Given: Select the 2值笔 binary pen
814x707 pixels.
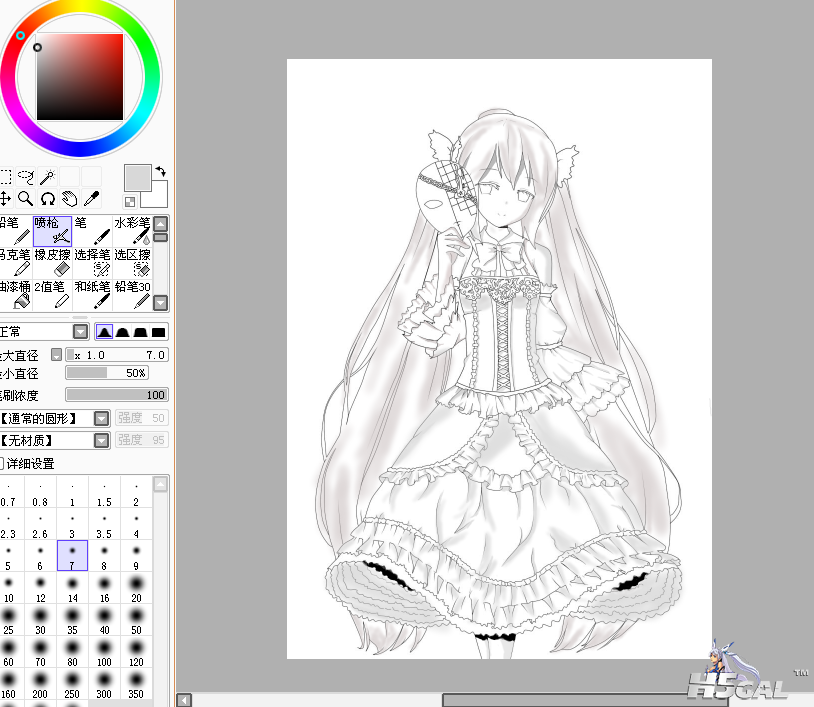Looking at the screenshot, I should [52, 294].
